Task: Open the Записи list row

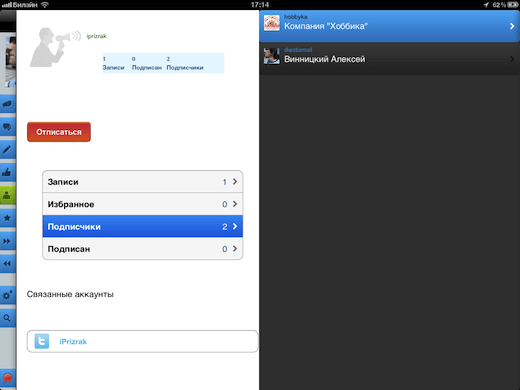Action: point(143,182)
